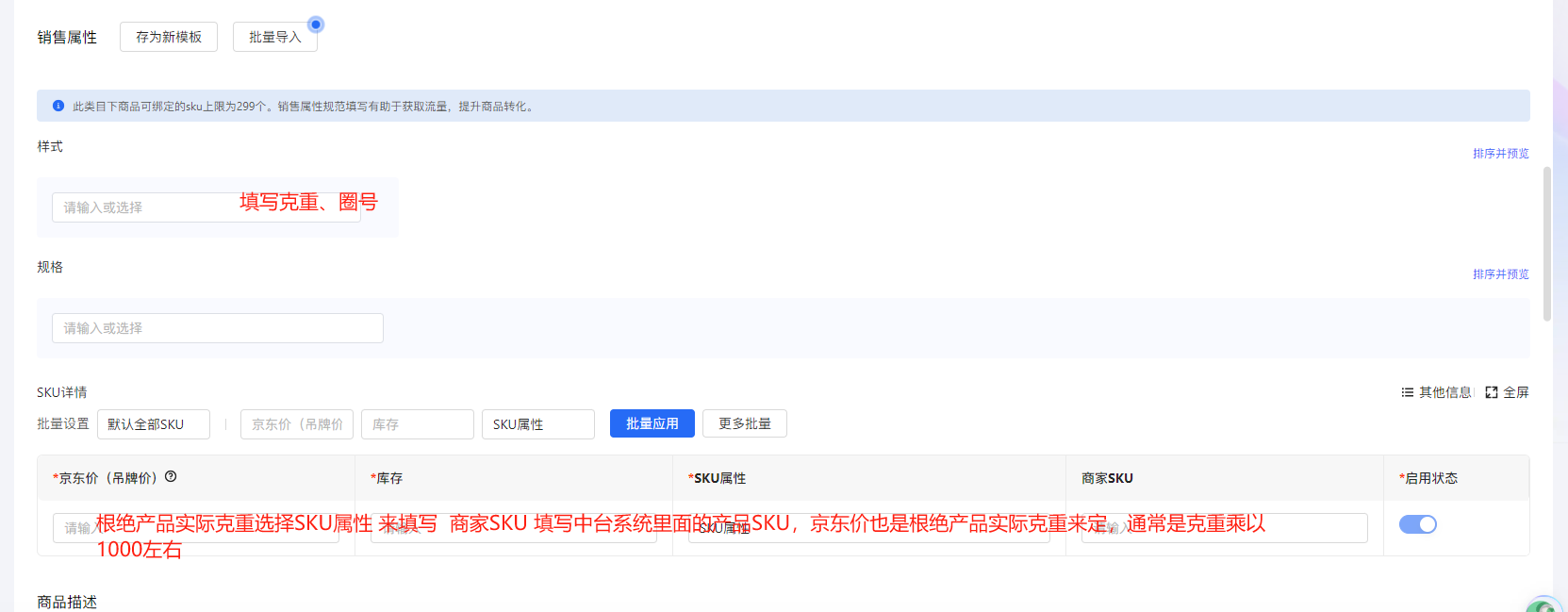The height and width of the screenshot is (612, 1568).
Task: Toggle the 启用状态 switch off
Action: click(1417, 524)
